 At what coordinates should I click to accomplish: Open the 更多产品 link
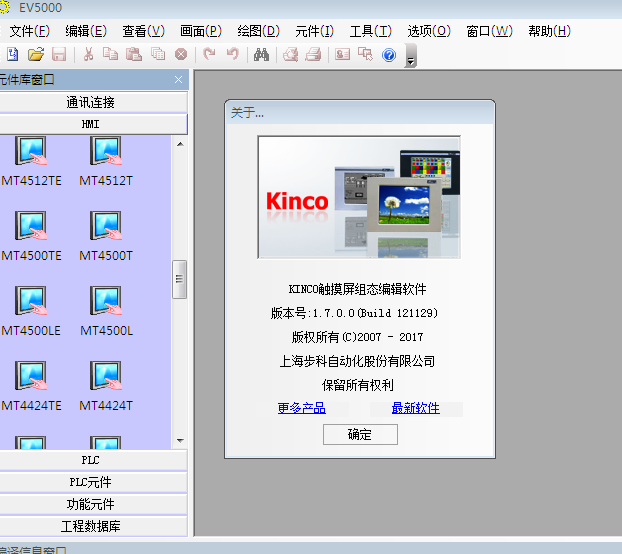click(x=301, y=408)
